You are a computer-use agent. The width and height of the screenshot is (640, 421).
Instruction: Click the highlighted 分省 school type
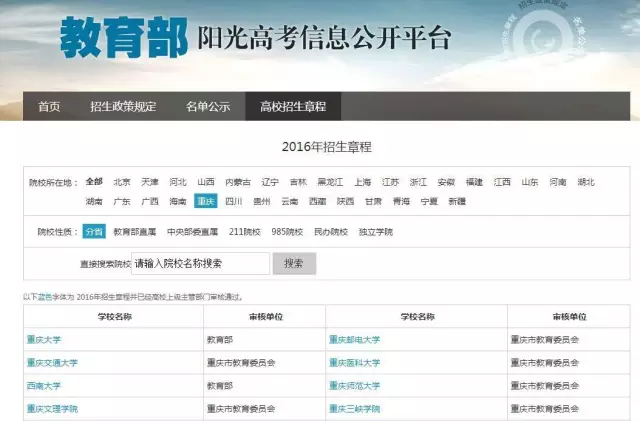[94, 232]
